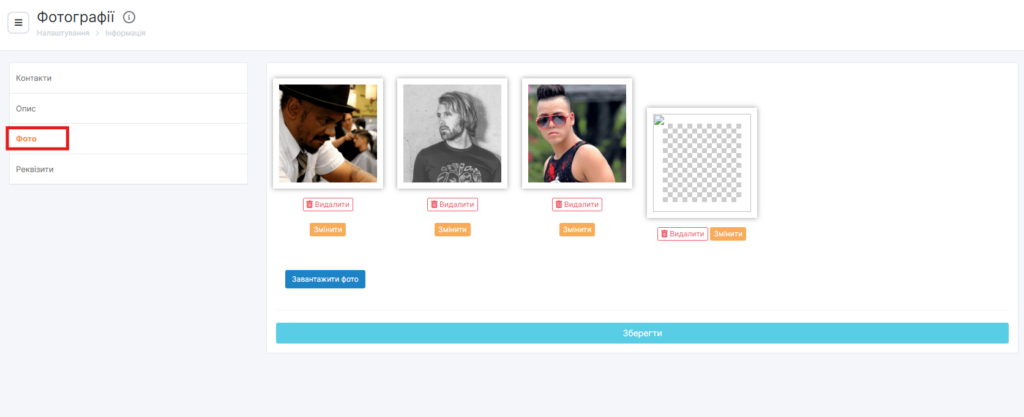This screenshot has width=1024, height=417.
Task: Delete the photo of man in hat
Action: coord(328,204)
